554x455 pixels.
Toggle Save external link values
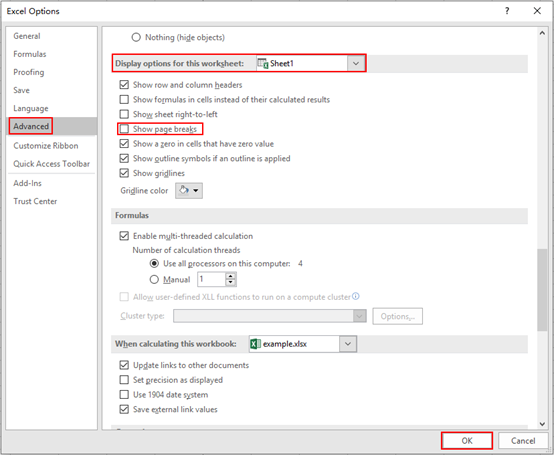tap(124, 409)
